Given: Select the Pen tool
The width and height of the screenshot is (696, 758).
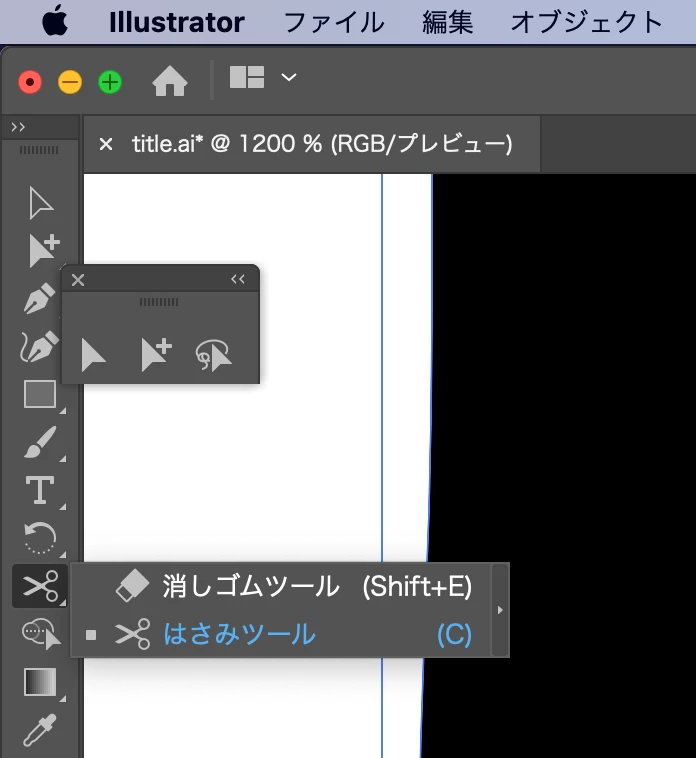Looking at the screenshot, I should [40, 298].
